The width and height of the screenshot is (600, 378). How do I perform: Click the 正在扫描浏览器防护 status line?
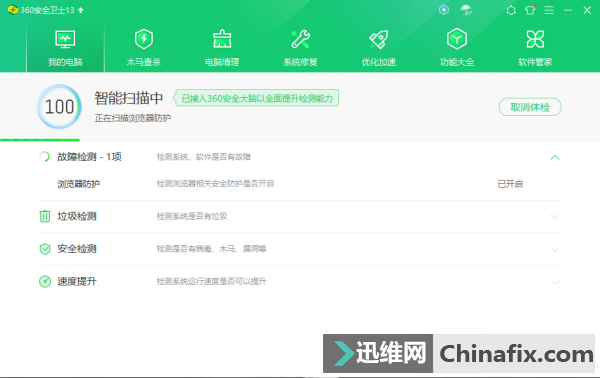[132, 118]
